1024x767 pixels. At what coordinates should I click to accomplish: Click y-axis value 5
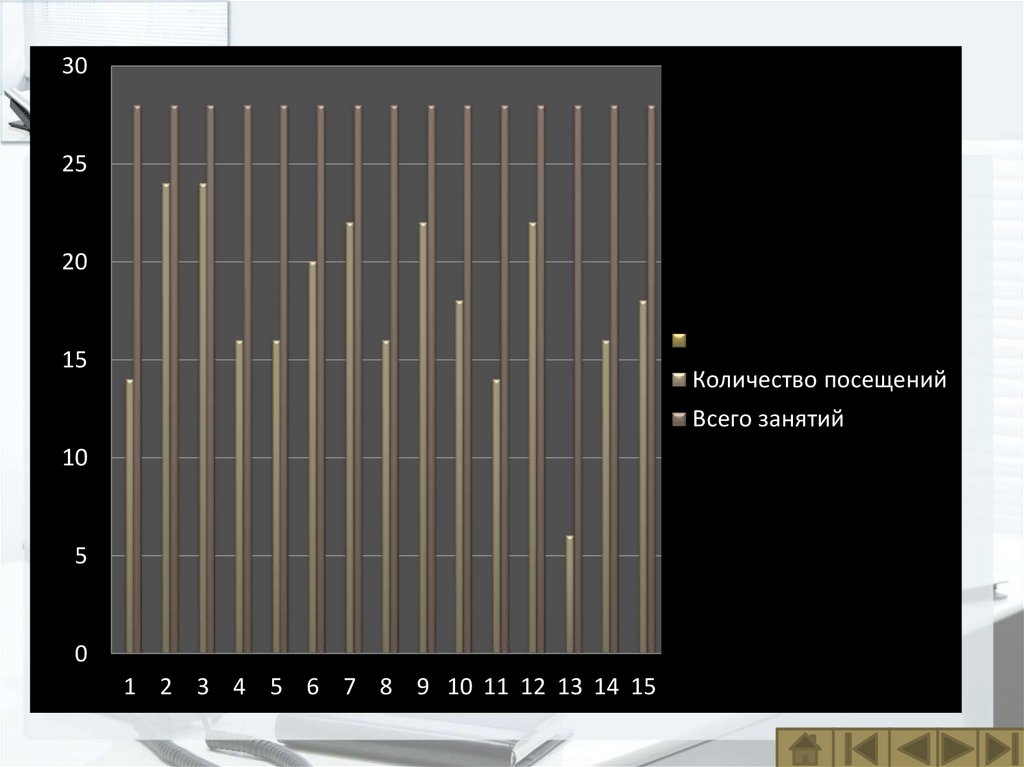click(x=80, y=556)
